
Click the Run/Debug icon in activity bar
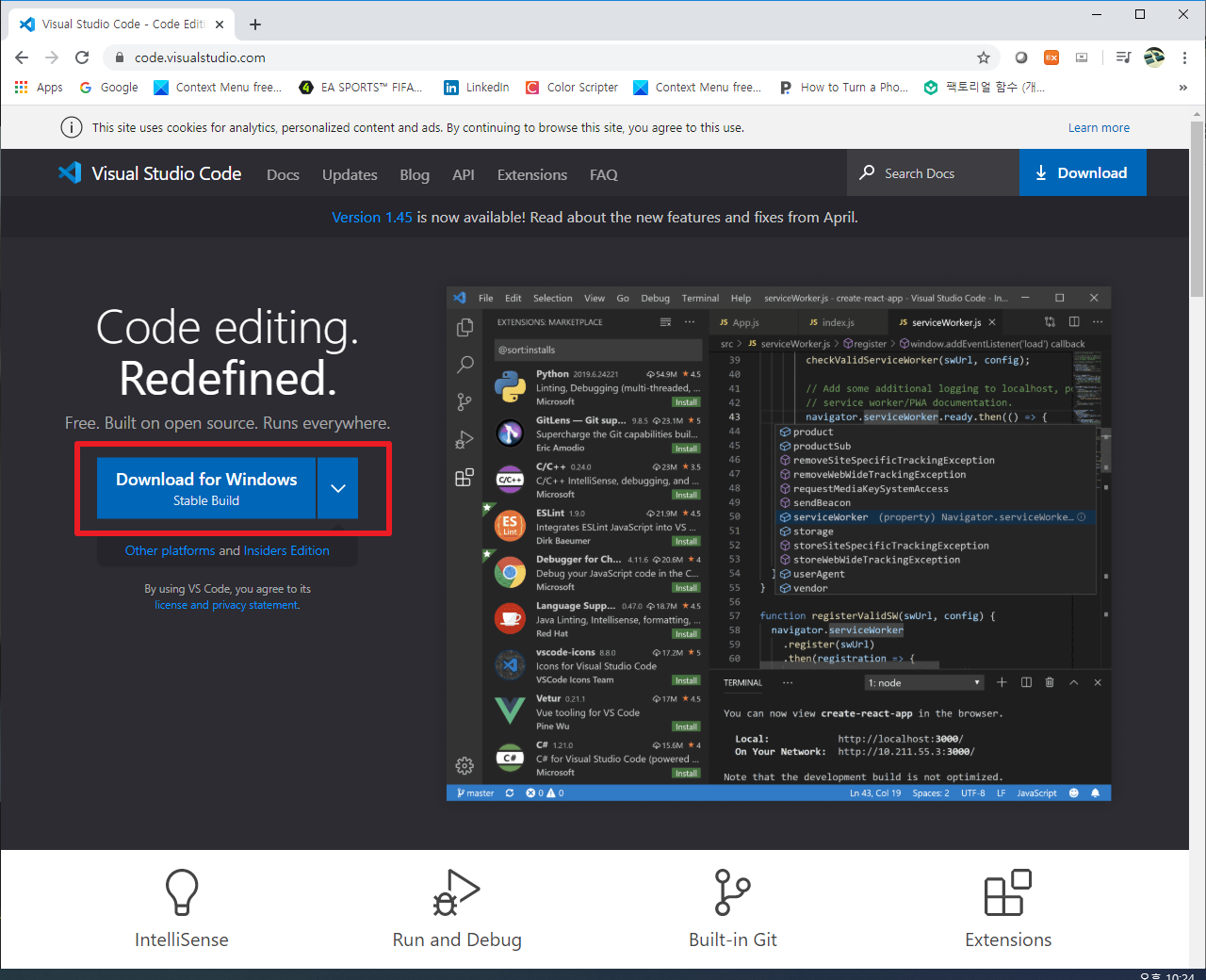tap(464, 440)
